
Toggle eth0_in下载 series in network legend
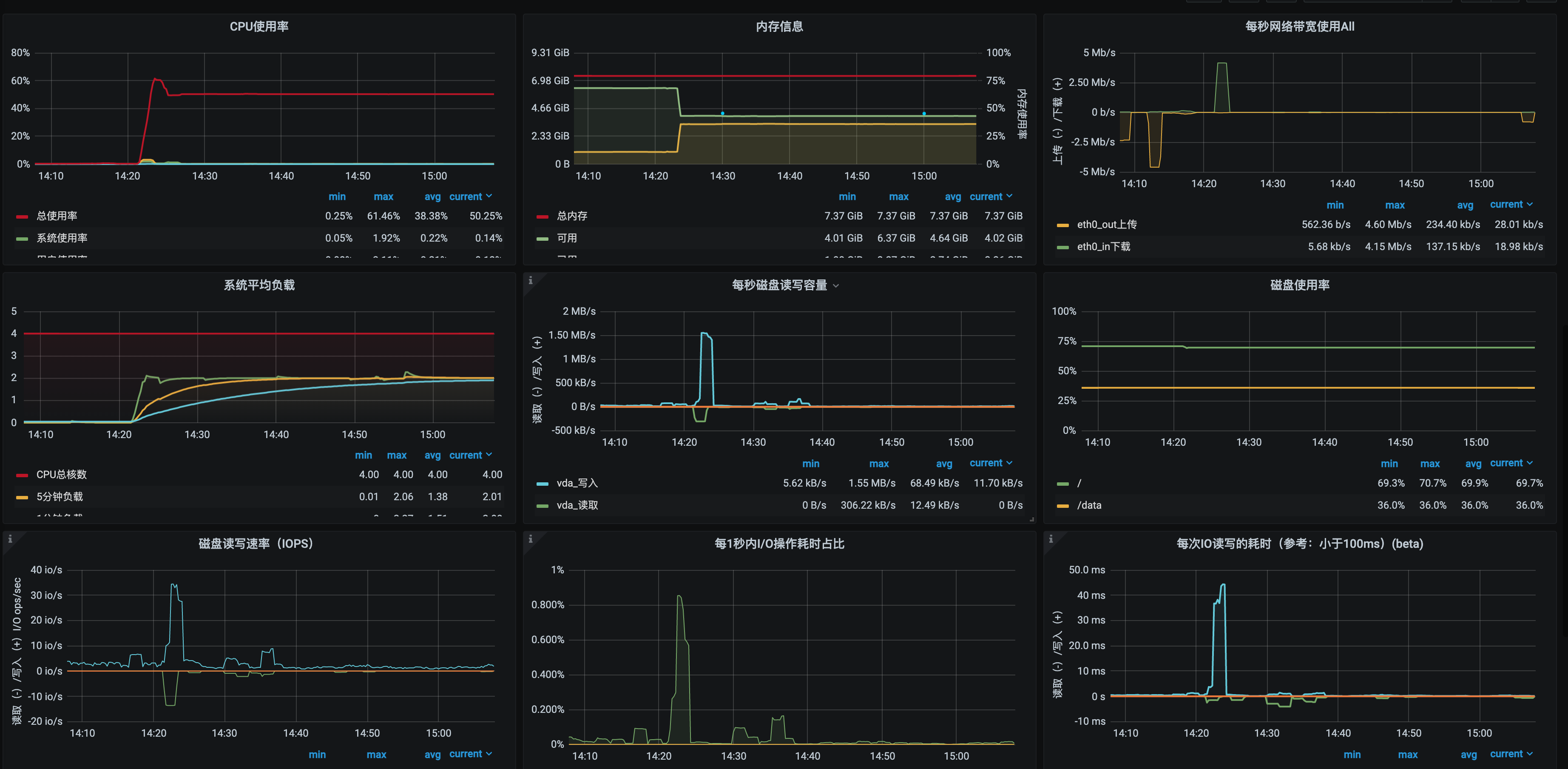[1104, 247]
